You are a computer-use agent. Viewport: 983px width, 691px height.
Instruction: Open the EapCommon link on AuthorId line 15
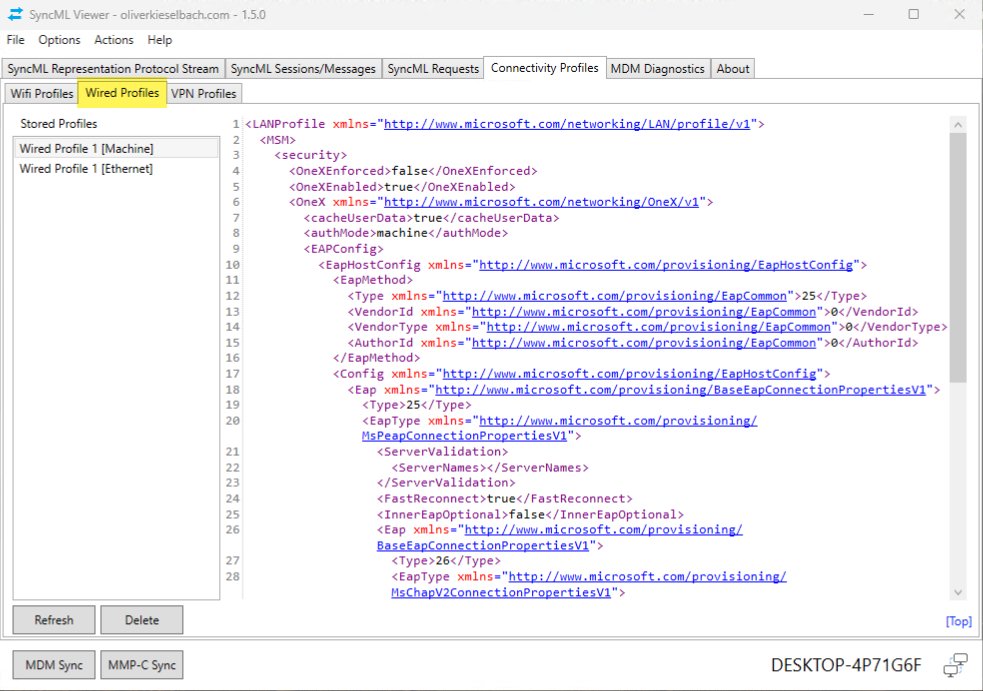click(644, 342)
